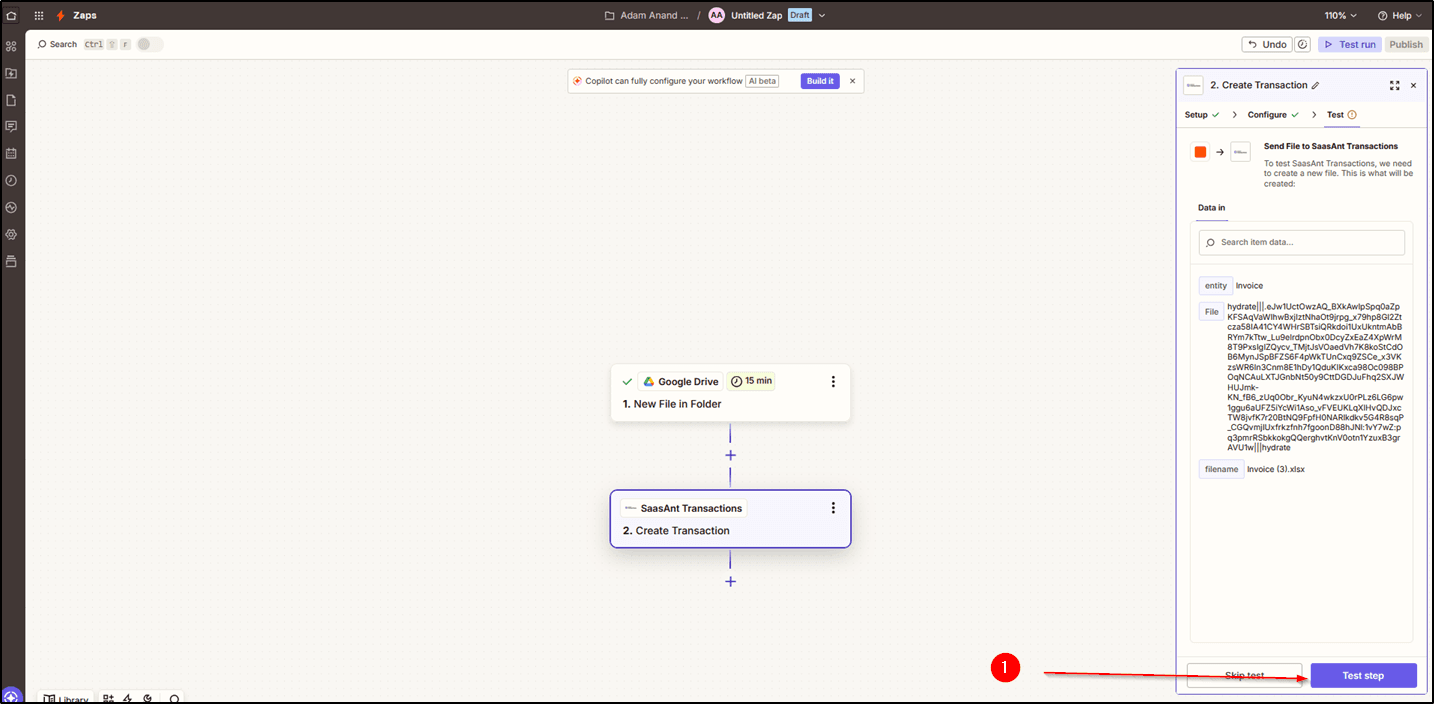Viewport: 1434px width, 704px height.
Task: Click the Search item data input field
Action: 1301,242
